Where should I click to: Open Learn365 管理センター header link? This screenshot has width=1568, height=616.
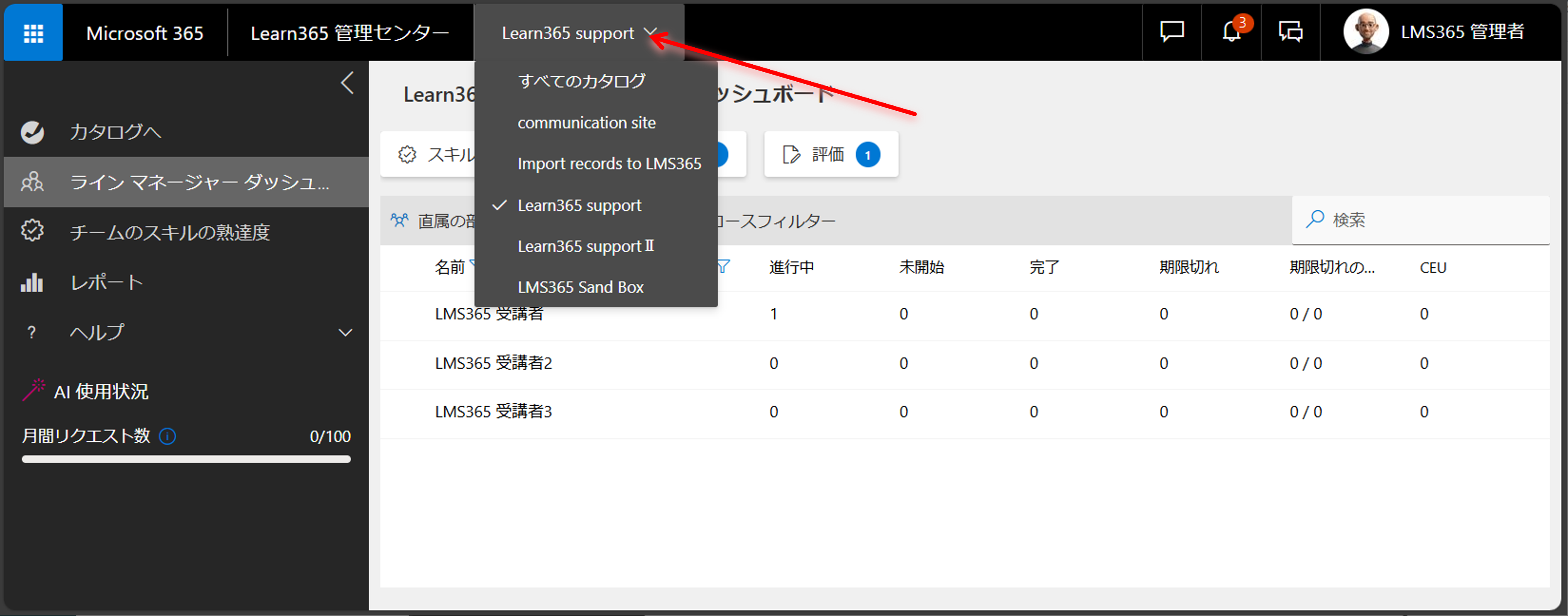click(x=350, y=33)
